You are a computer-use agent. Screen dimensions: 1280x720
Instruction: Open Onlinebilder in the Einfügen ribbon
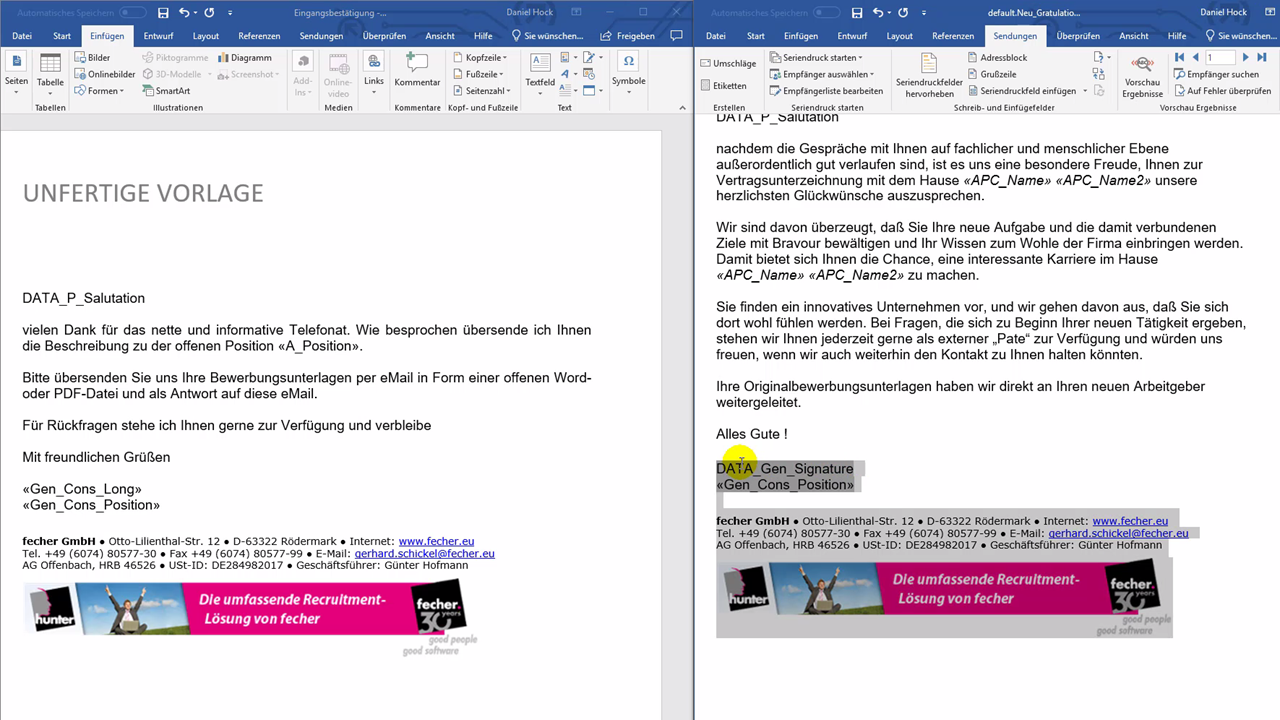click(105, 74)
